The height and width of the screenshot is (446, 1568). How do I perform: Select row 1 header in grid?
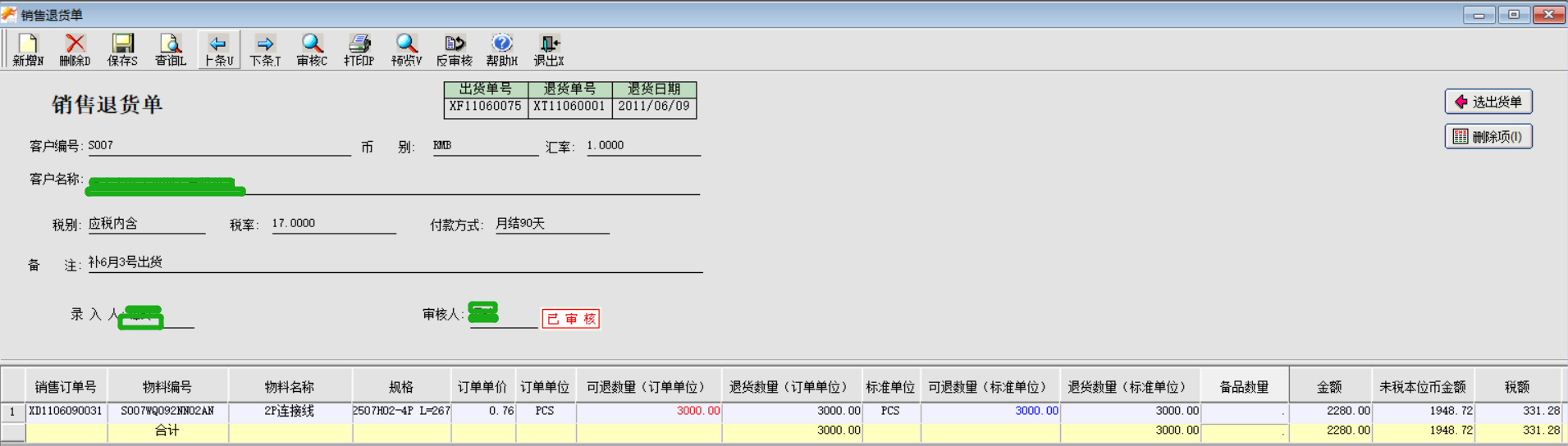click(x=12, y=411)
